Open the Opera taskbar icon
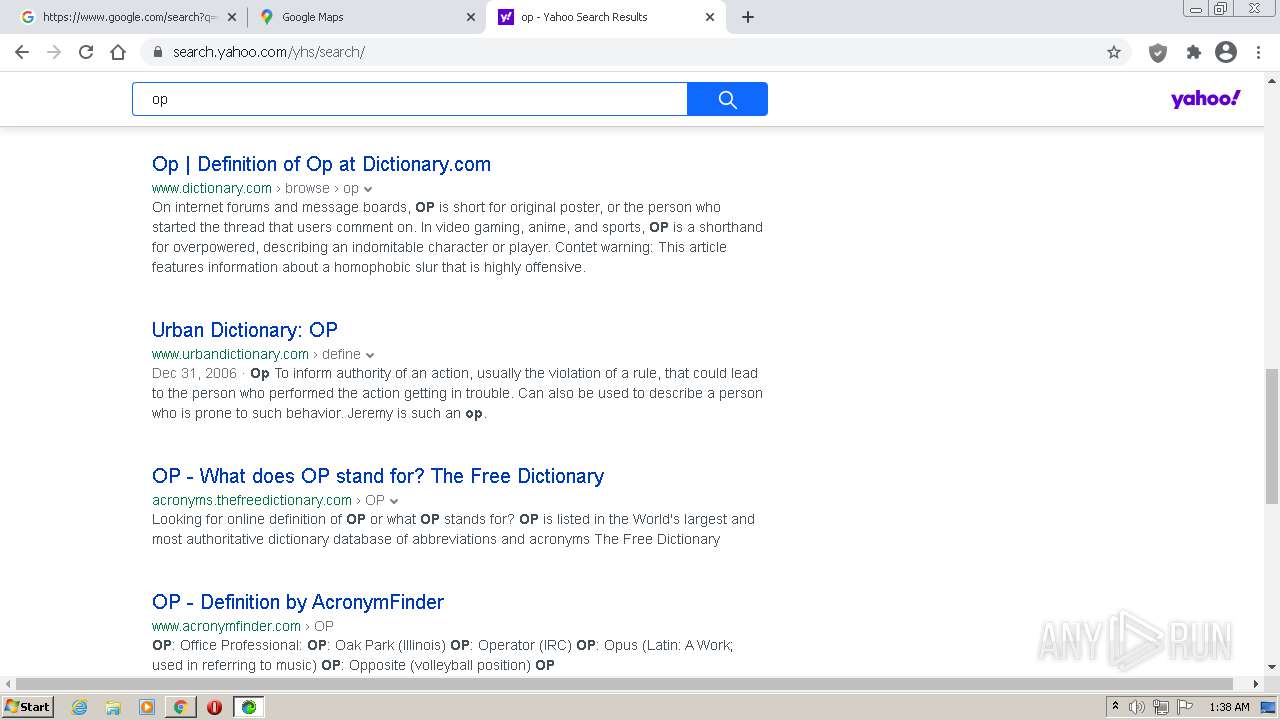 (x=214, y=707)
